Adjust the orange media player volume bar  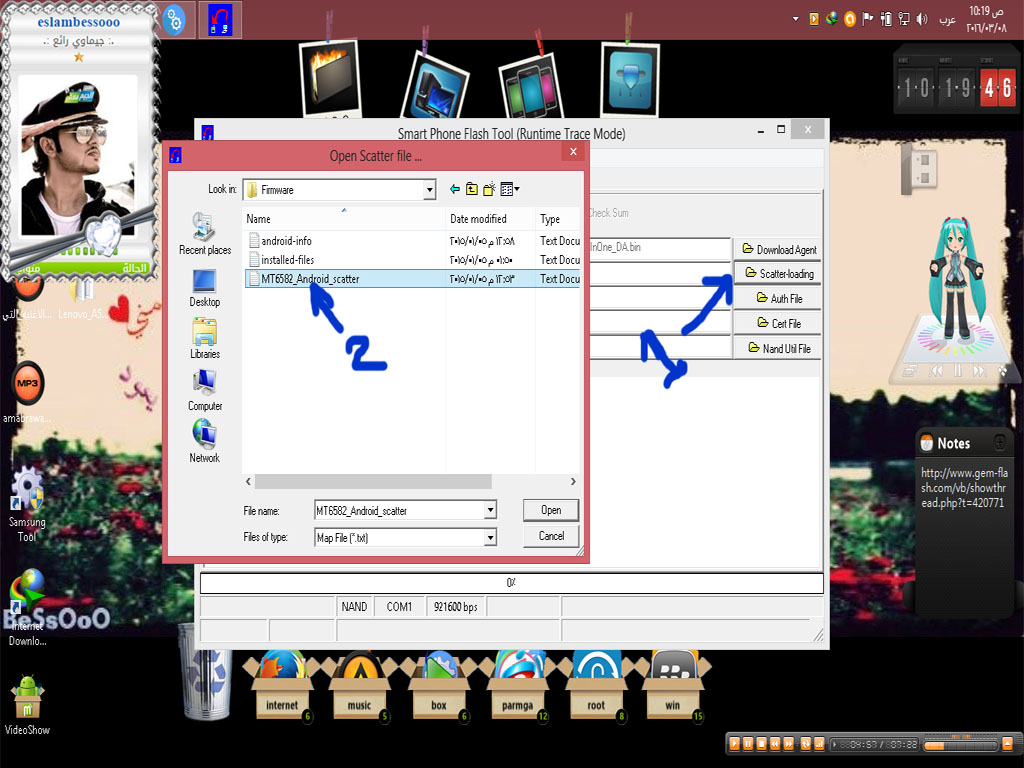coord(961,744)
